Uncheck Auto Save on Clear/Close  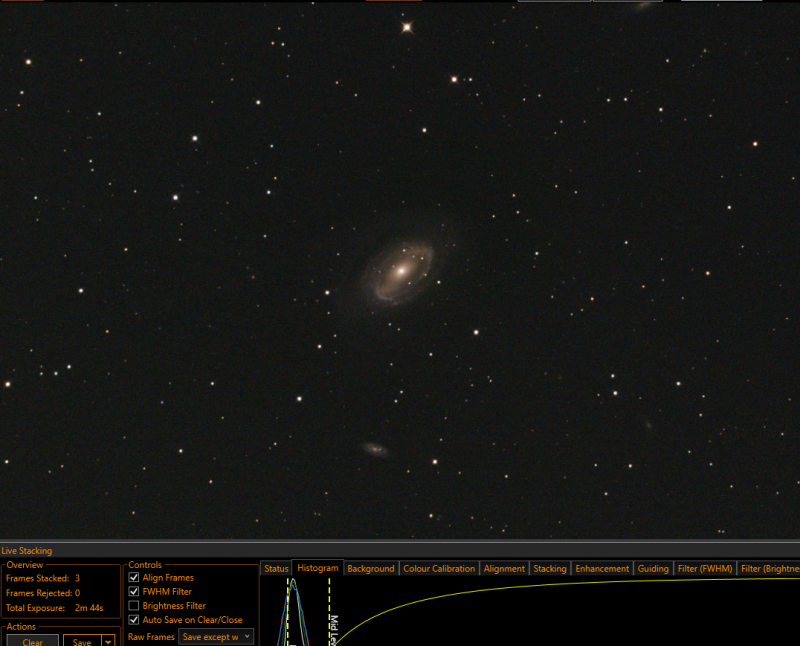click(x=134, y=619)
